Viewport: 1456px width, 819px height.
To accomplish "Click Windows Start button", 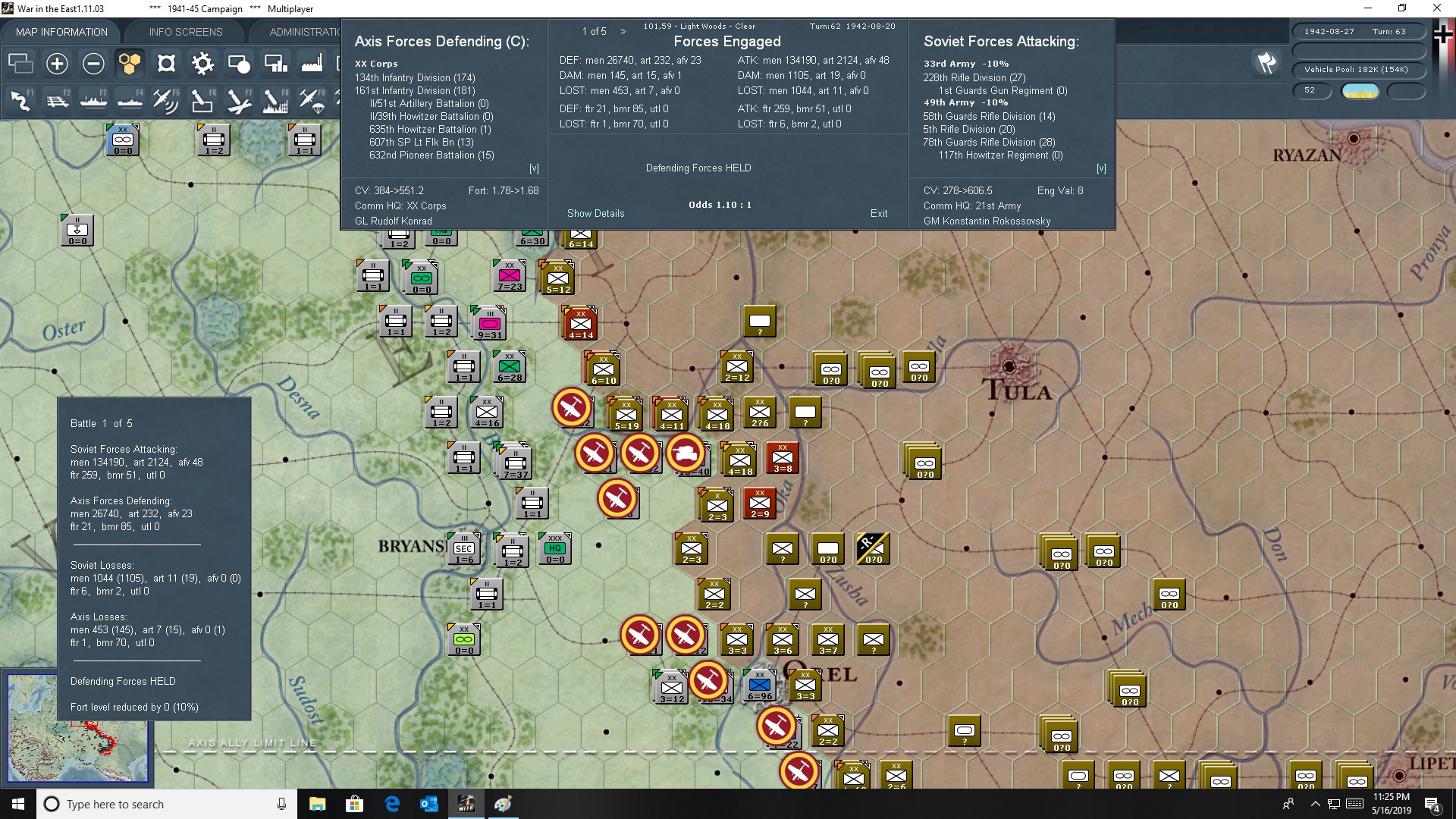I will tap(18, 804).
